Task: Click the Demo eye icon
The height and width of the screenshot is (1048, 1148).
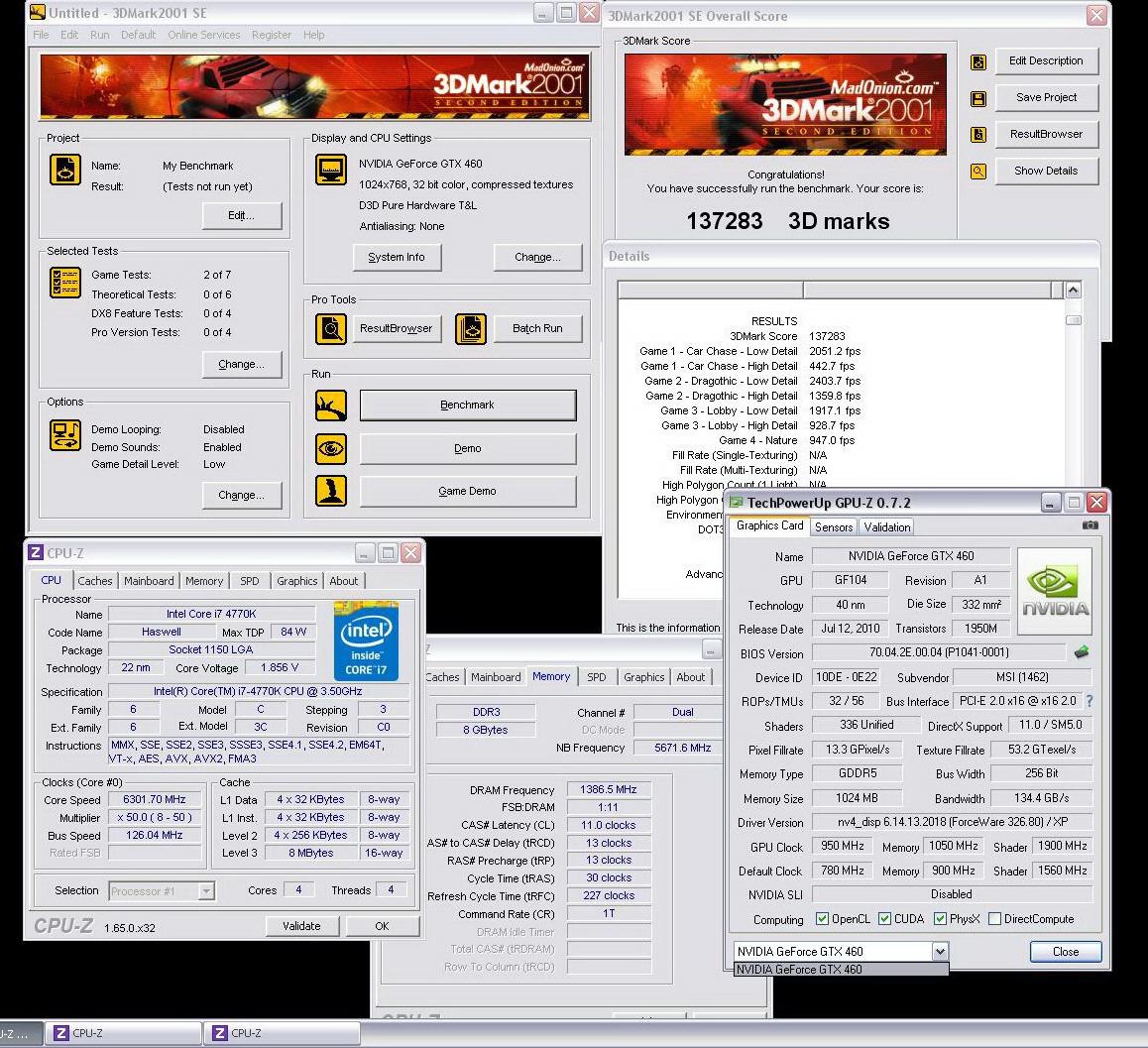Action: pyautogui.click(x=331, y=449)
